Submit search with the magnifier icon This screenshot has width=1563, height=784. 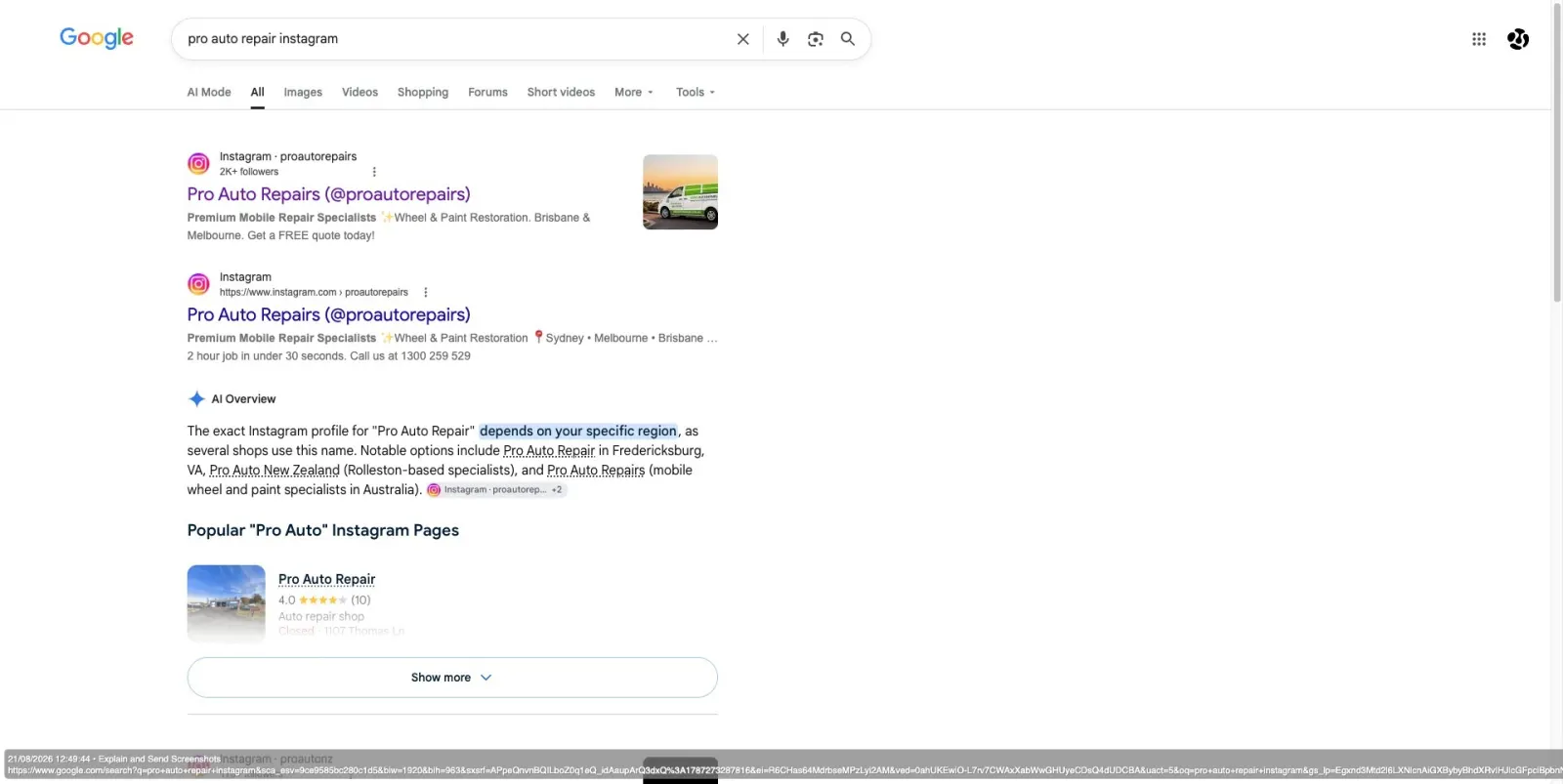[848, 39]
